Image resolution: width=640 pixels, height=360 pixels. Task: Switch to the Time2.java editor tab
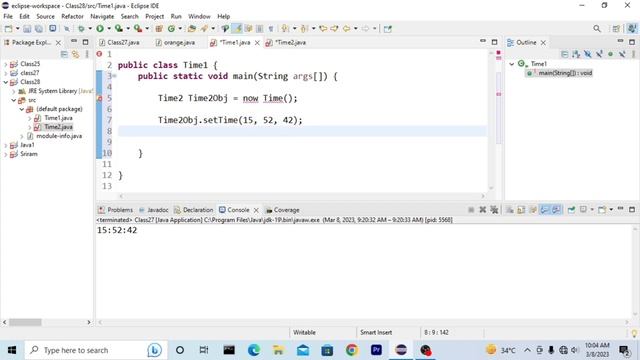[286, 42]
